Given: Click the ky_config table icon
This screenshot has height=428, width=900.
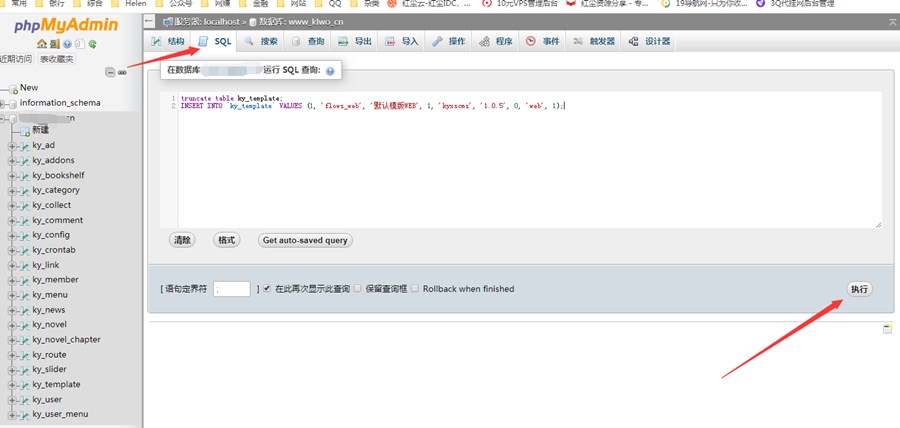Looking at the screenshot, I should 24,236.
